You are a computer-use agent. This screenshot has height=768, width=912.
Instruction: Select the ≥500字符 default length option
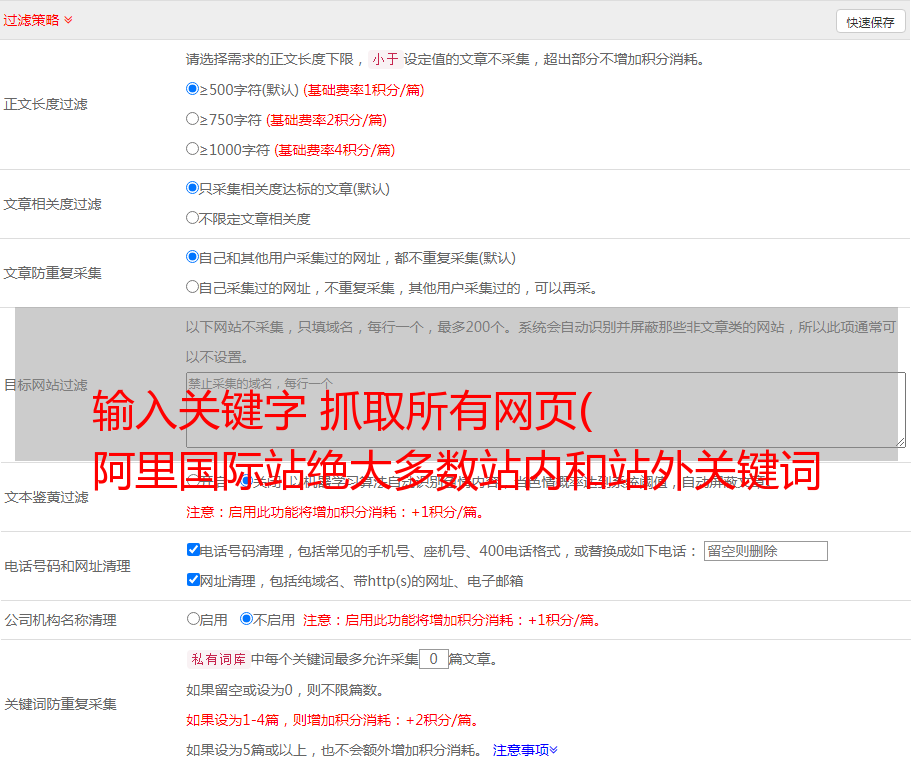tap(193, 89)
